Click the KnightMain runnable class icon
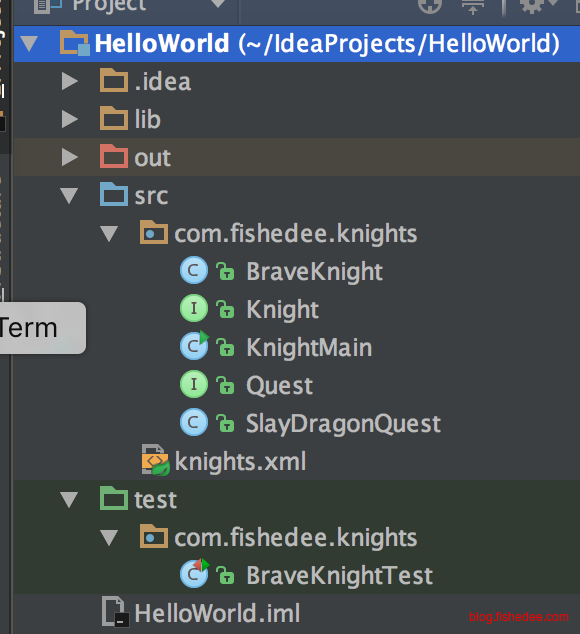580x634 pixels. (x=195, y=345)
